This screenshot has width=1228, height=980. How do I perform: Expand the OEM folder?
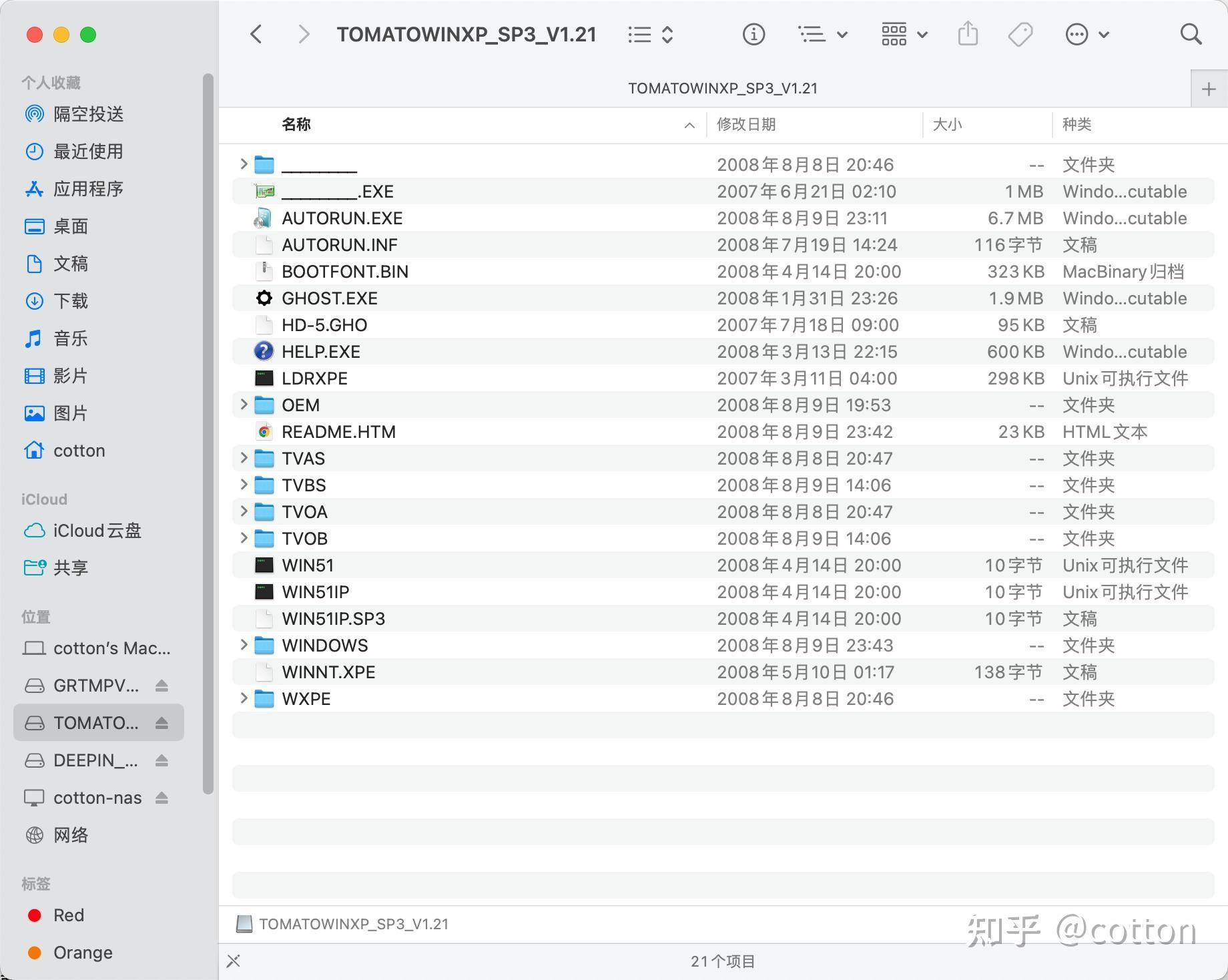[x=244, y=404]
